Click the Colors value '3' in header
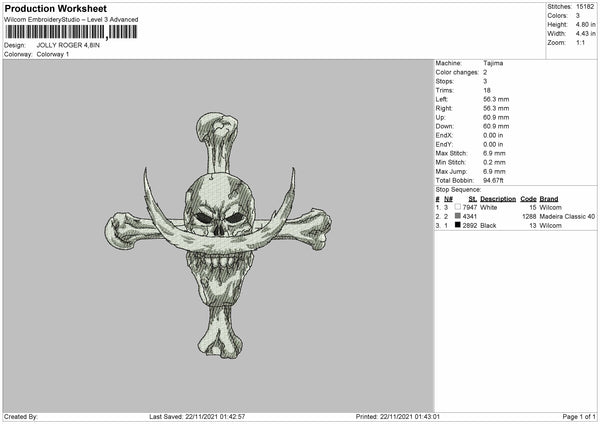Screen dimensions: 600x424 click(x=578, y=16)
